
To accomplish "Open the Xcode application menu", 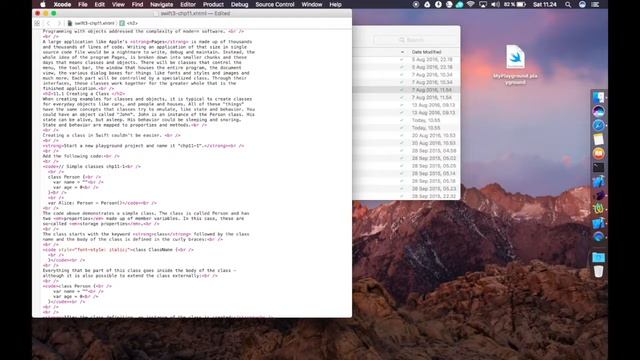I will (x=62, y=4).
